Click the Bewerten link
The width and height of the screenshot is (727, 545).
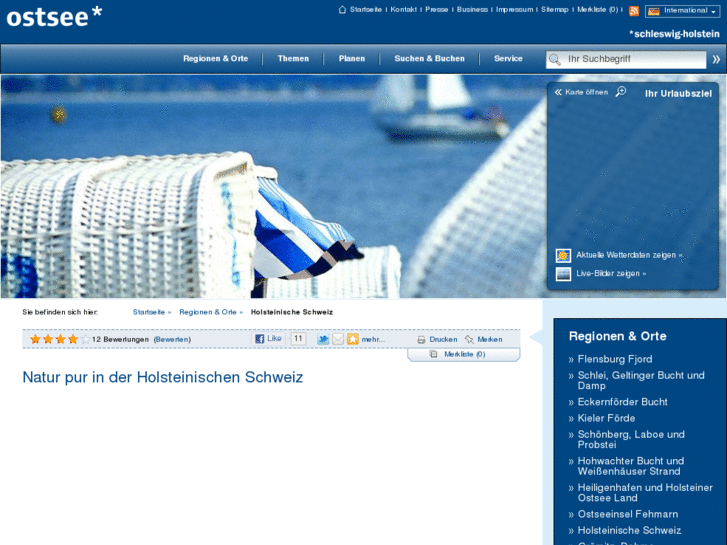click(x=172, y=340)
